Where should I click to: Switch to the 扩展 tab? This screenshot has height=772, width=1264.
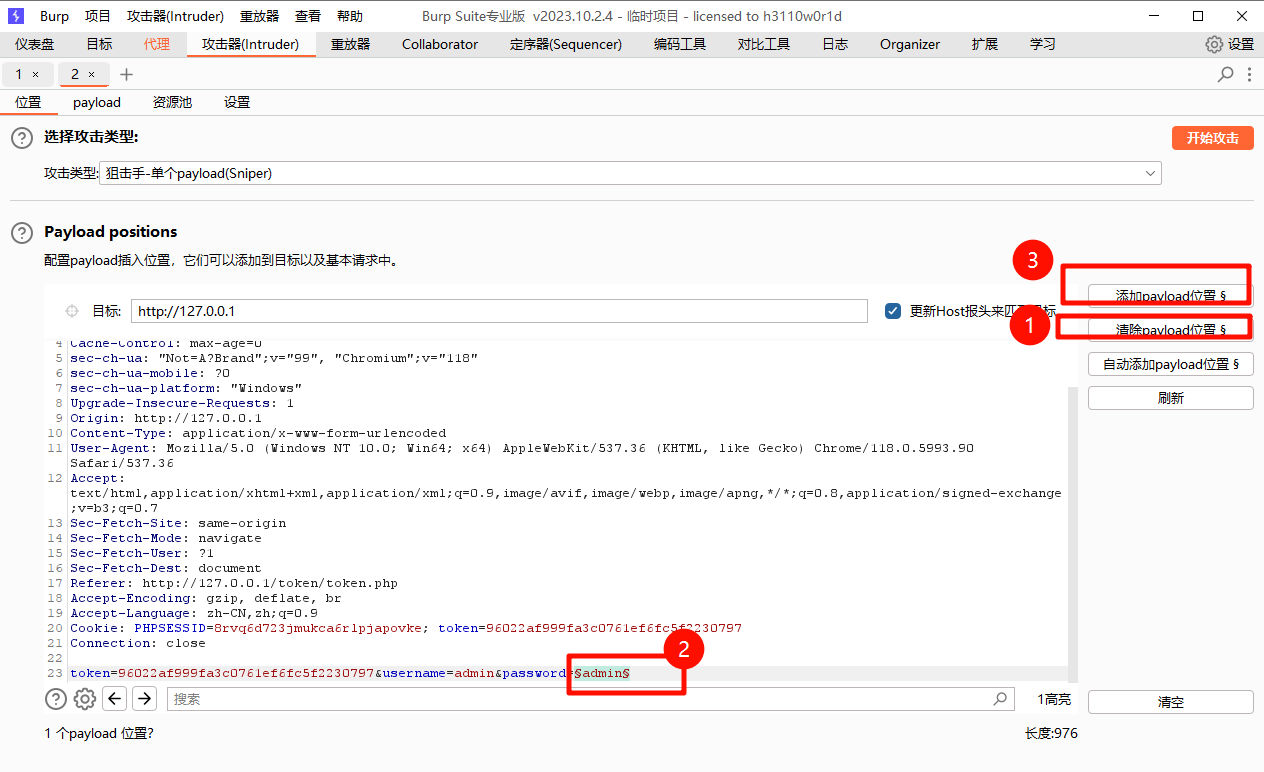click(985, 44)
